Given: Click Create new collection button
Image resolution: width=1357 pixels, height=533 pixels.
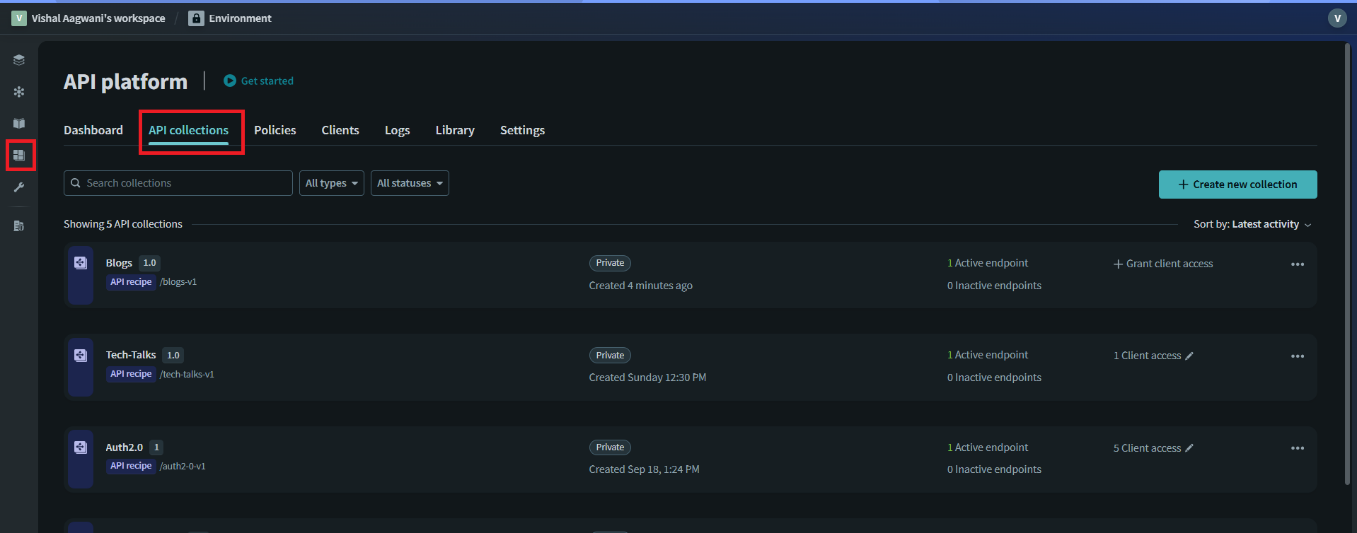Looking at the screenshot, I should pyautogui.click(x=1238, y=184).
